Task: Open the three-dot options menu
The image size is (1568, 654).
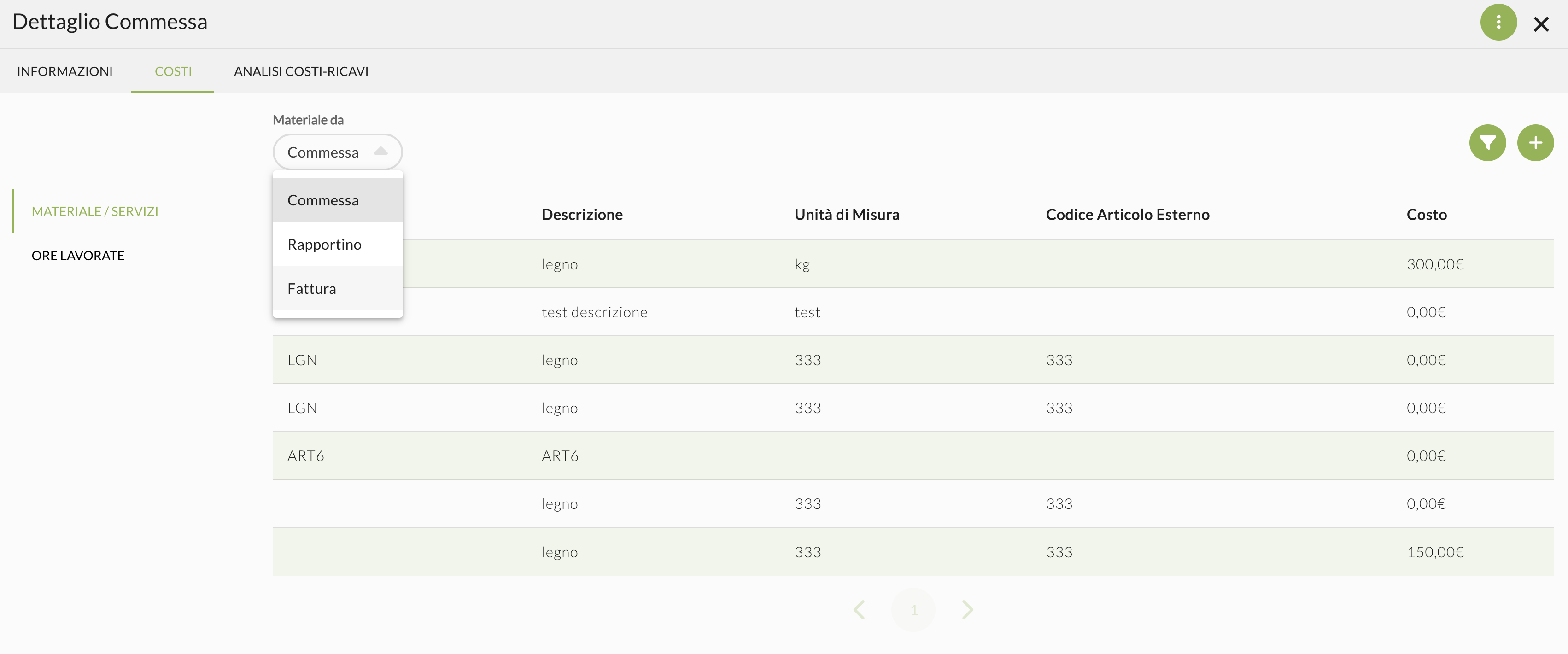Action: pos(1498,23)
